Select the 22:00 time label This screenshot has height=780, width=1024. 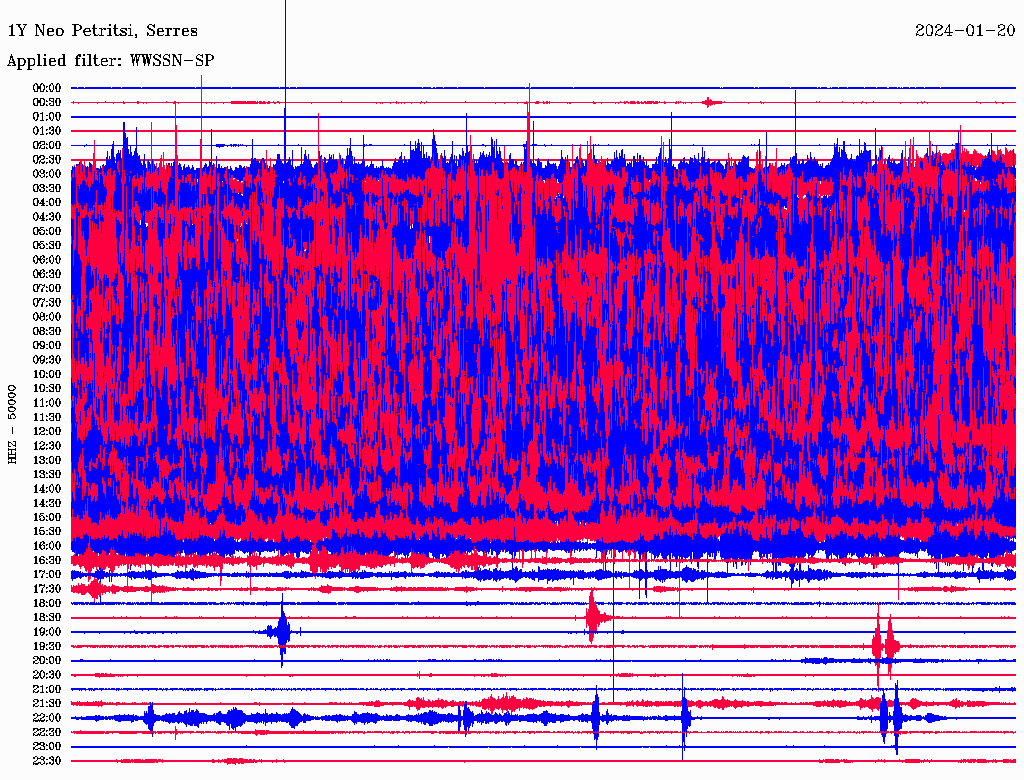tap(47, 718)
